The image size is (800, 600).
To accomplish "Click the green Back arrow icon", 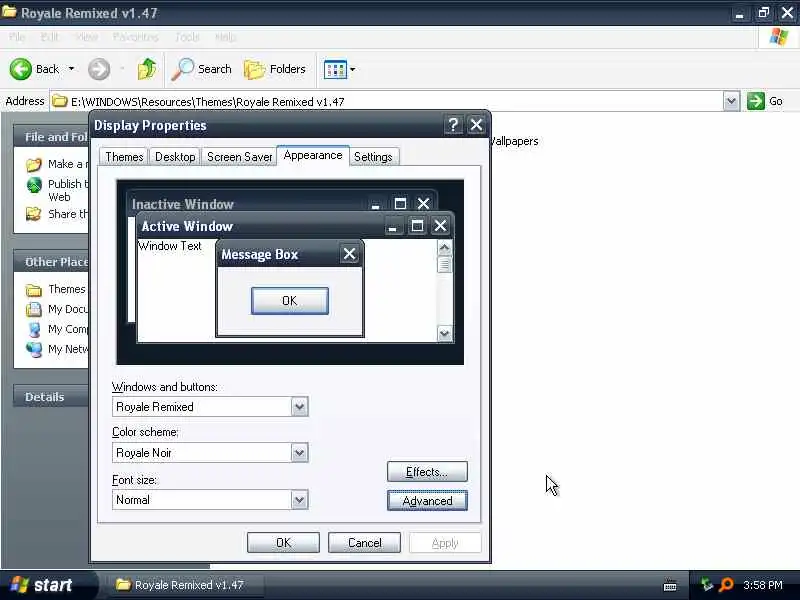I will click(x=20, y=69).
